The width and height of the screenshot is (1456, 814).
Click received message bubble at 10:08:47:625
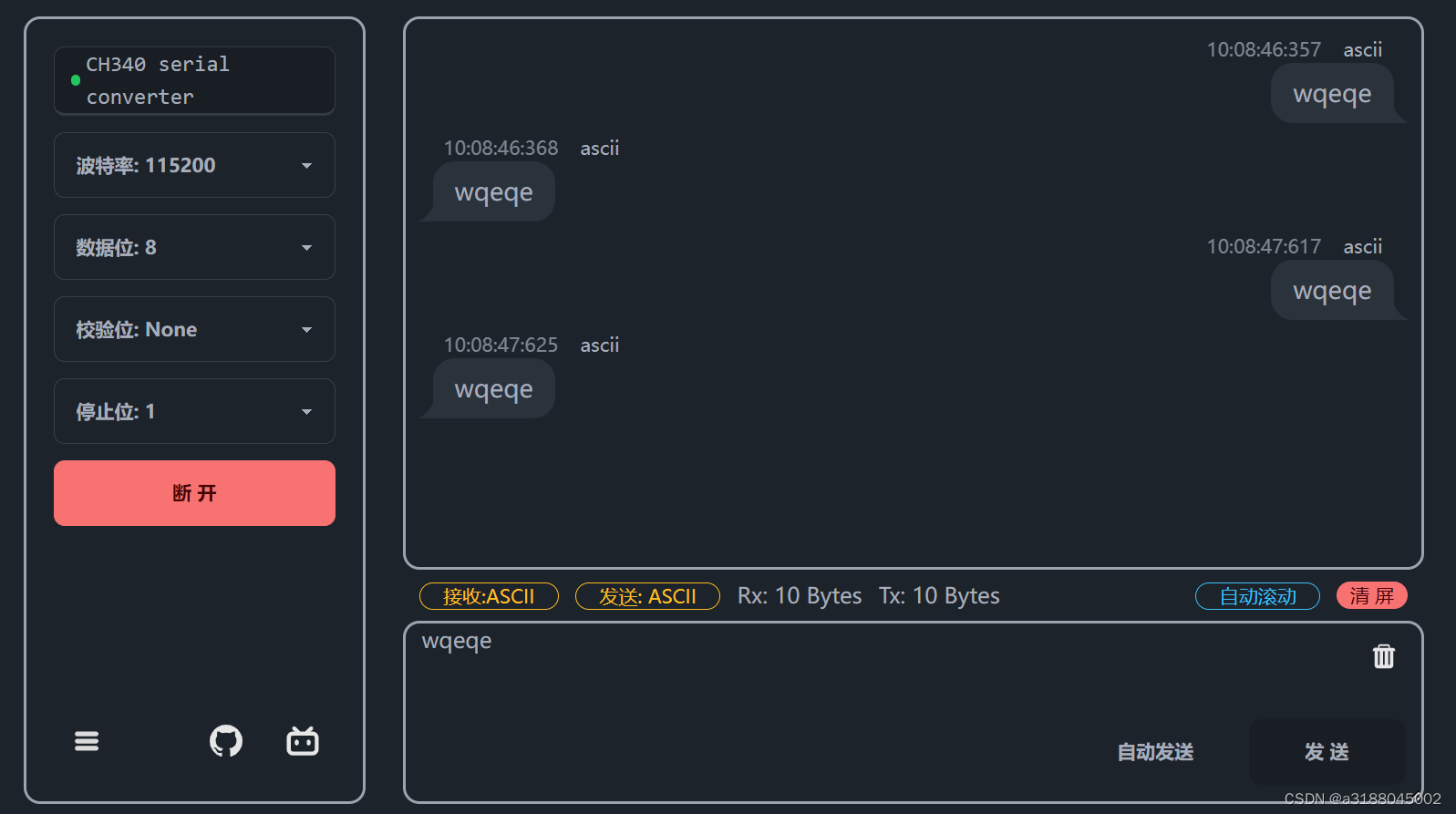click(493, 388)
